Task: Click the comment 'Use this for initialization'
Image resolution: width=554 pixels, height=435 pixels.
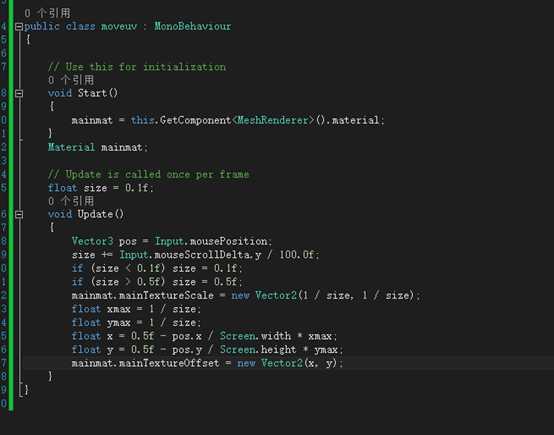Action: click(137, 67)
